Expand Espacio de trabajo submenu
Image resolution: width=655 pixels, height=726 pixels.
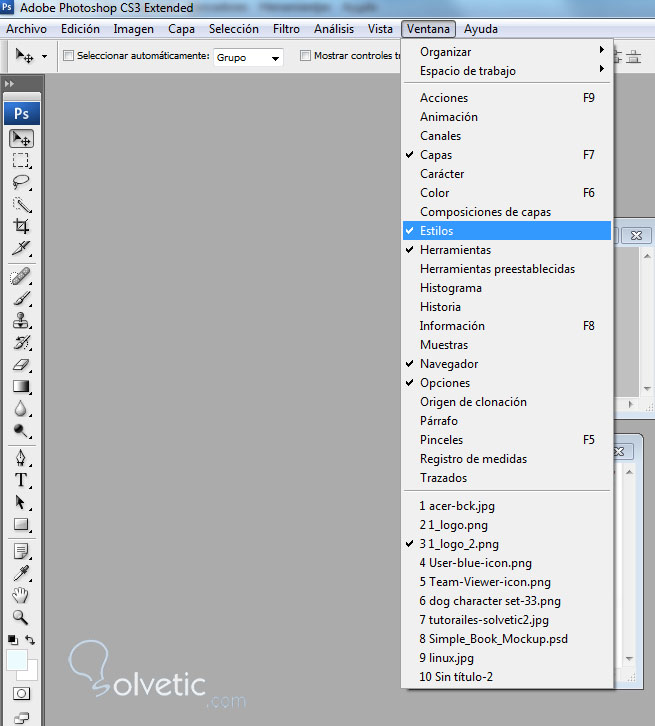507,70
